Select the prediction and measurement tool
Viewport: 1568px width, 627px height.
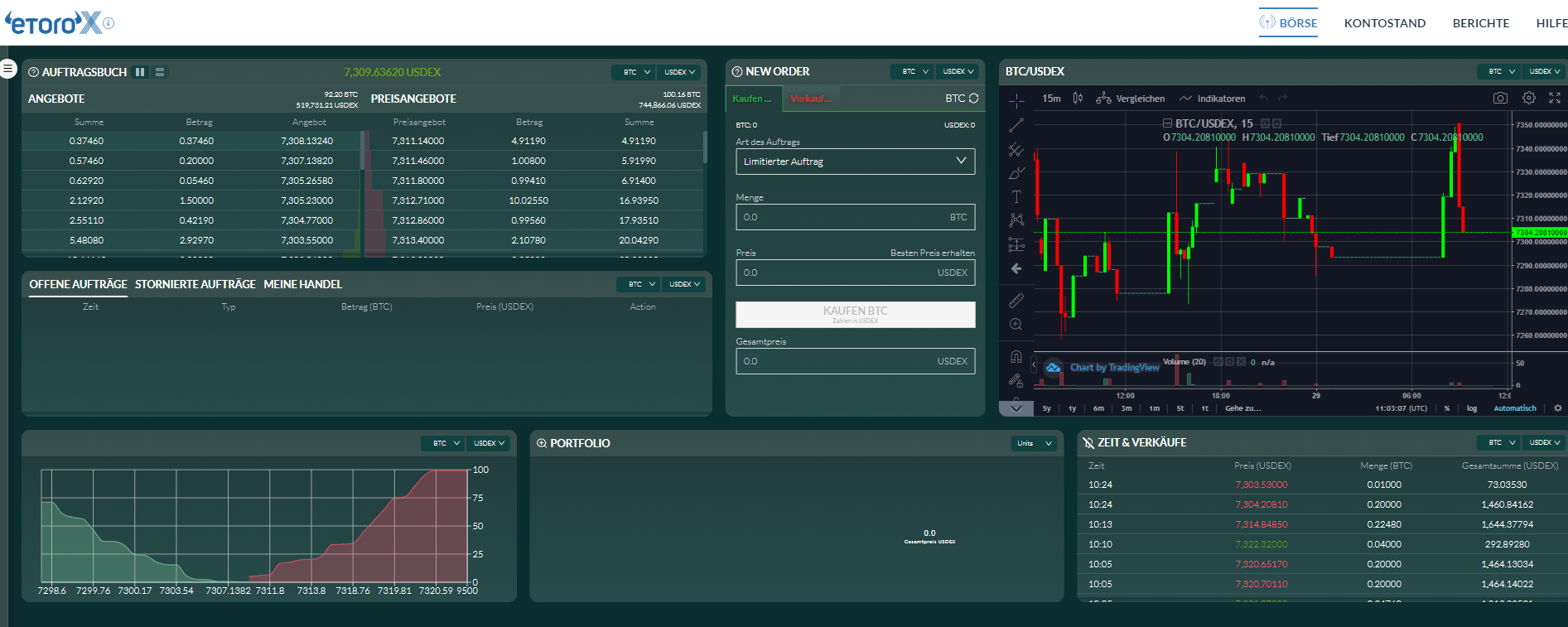(1016, 244)
